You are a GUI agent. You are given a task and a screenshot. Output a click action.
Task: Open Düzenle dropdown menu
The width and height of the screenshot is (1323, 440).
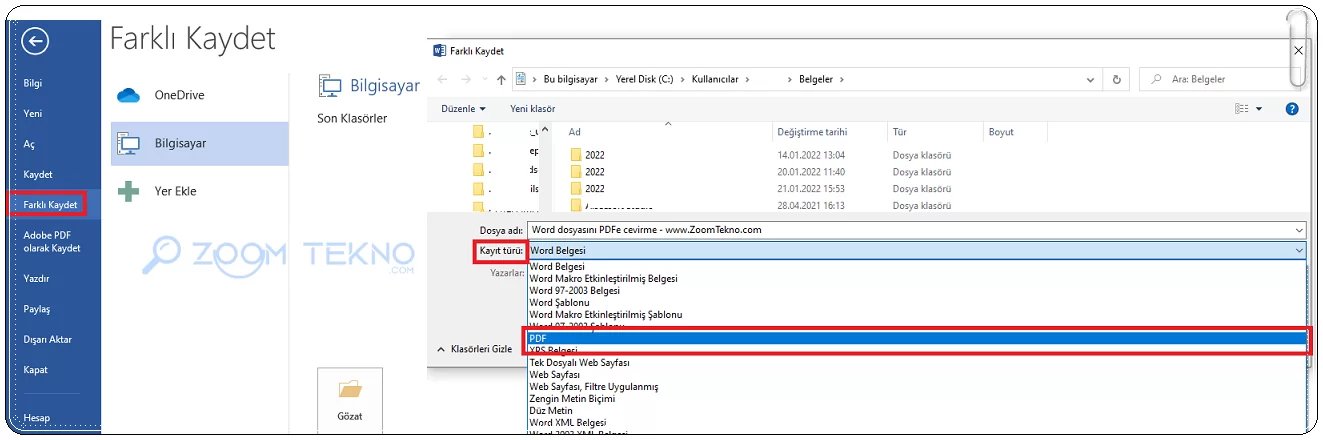pos(463,108)
